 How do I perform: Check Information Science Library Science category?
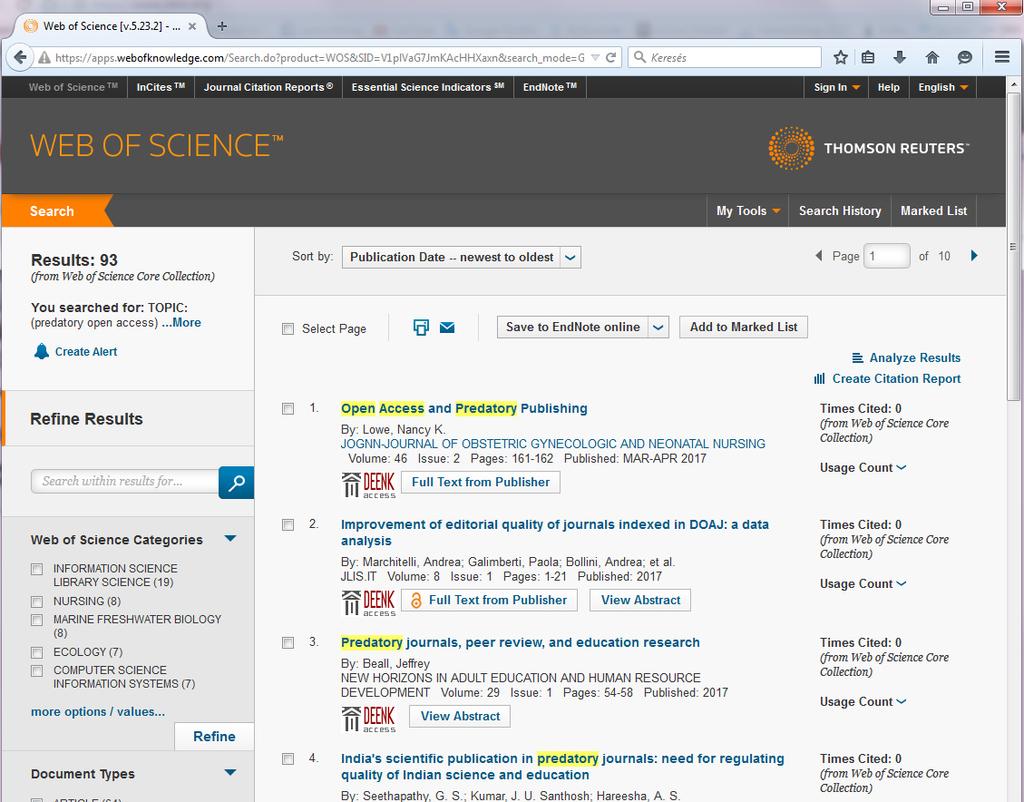point(37,569)
